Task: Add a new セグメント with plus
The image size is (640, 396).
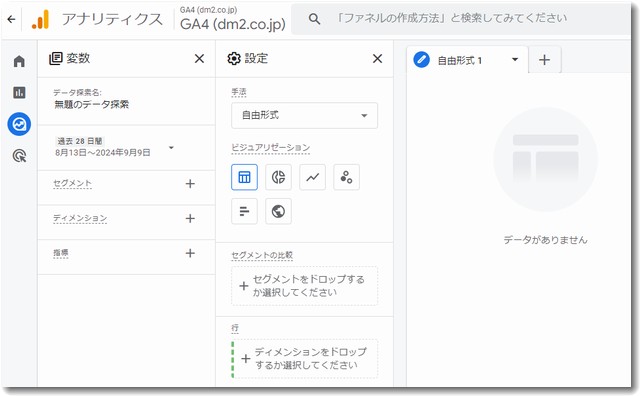Action: point(190,184)
